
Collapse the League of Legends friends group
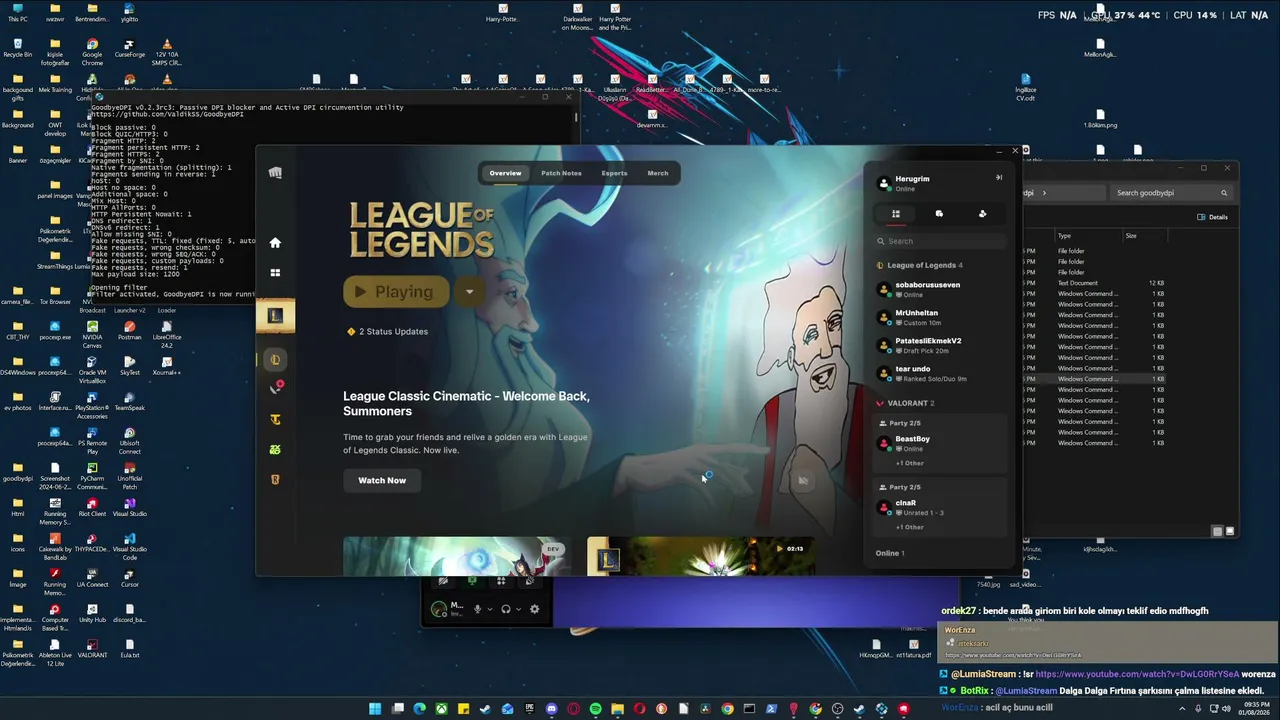(x=920, y=265)
